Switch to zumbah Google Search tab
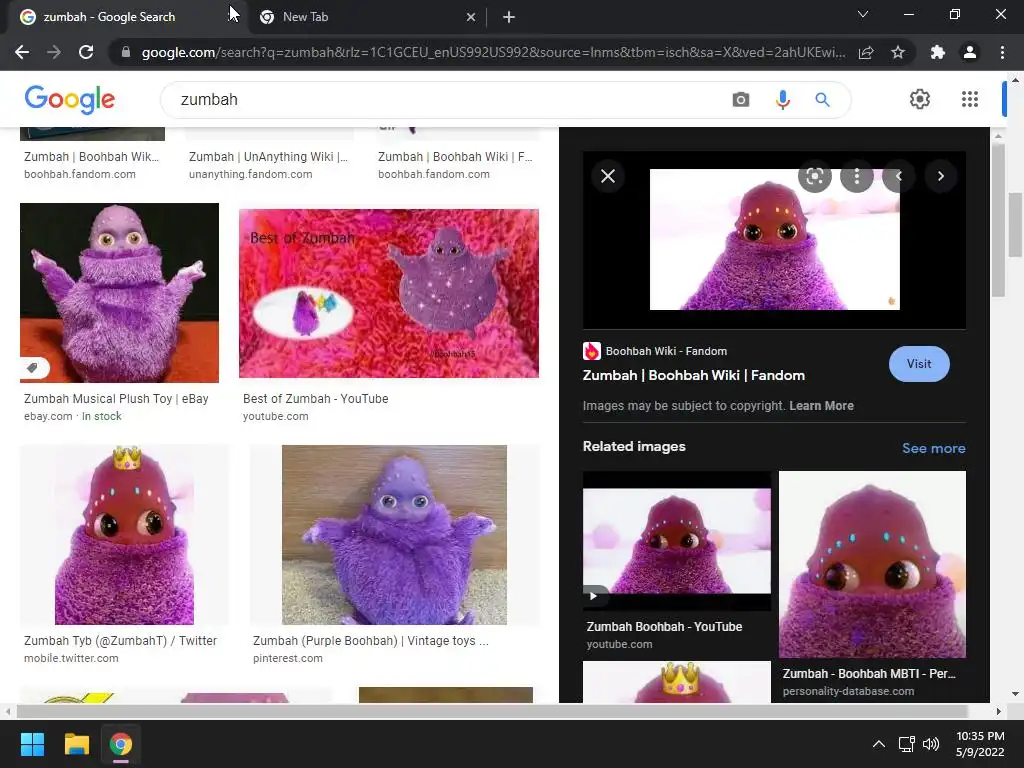 pyautogui.click(x=110, y=17)
